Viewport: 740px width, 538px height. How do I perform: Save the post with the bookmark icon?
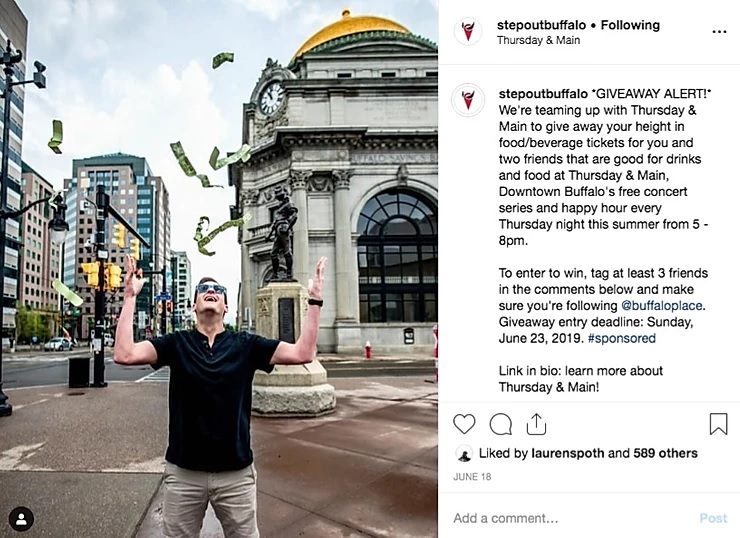coord(718,423)
